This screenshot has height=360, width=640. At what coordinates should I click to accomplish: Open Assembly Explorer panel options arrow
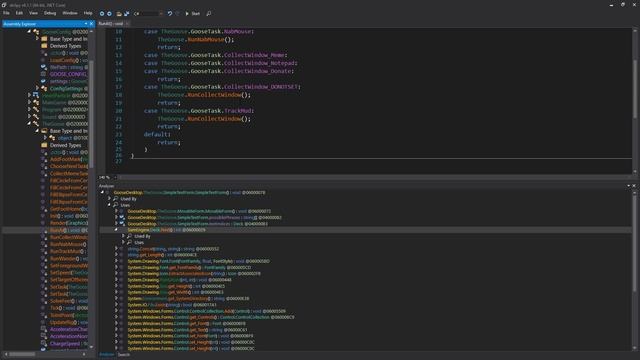tap(86, 24)
